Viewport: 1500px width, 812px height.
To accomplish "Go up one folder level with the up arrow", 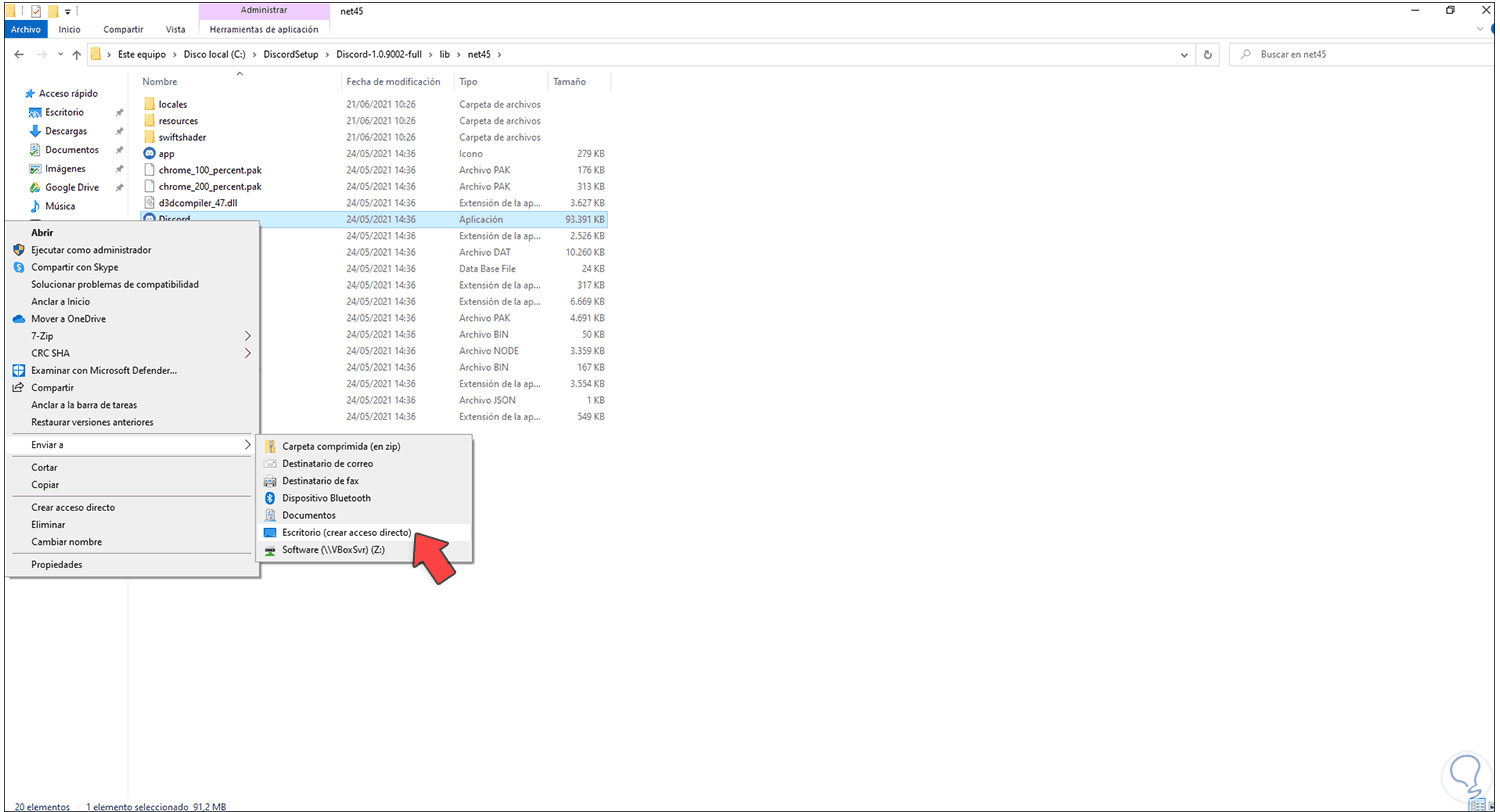I will (x=77, y=54).
